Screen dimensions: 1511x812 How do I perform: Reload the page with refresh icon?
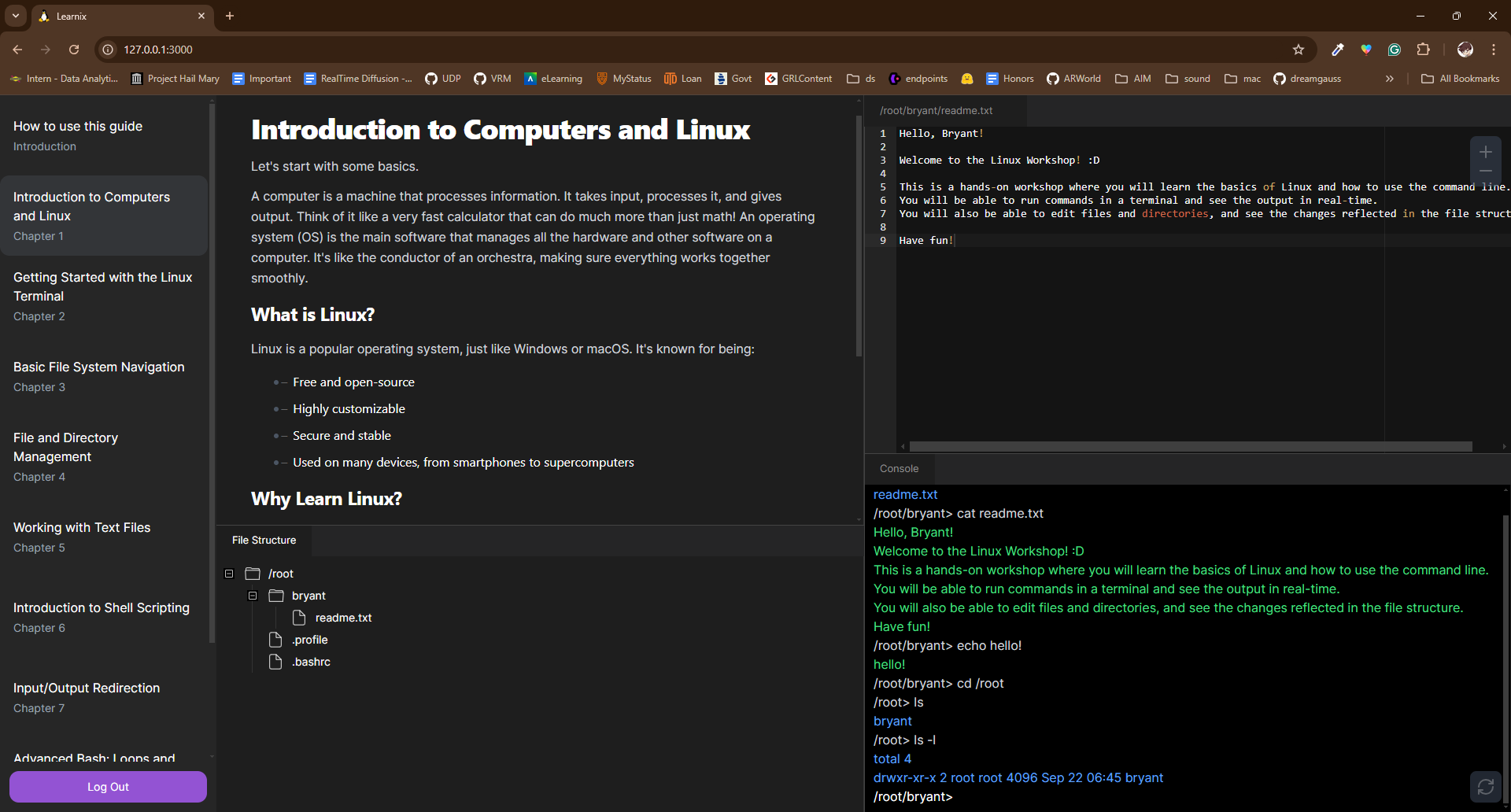(74, 50)
